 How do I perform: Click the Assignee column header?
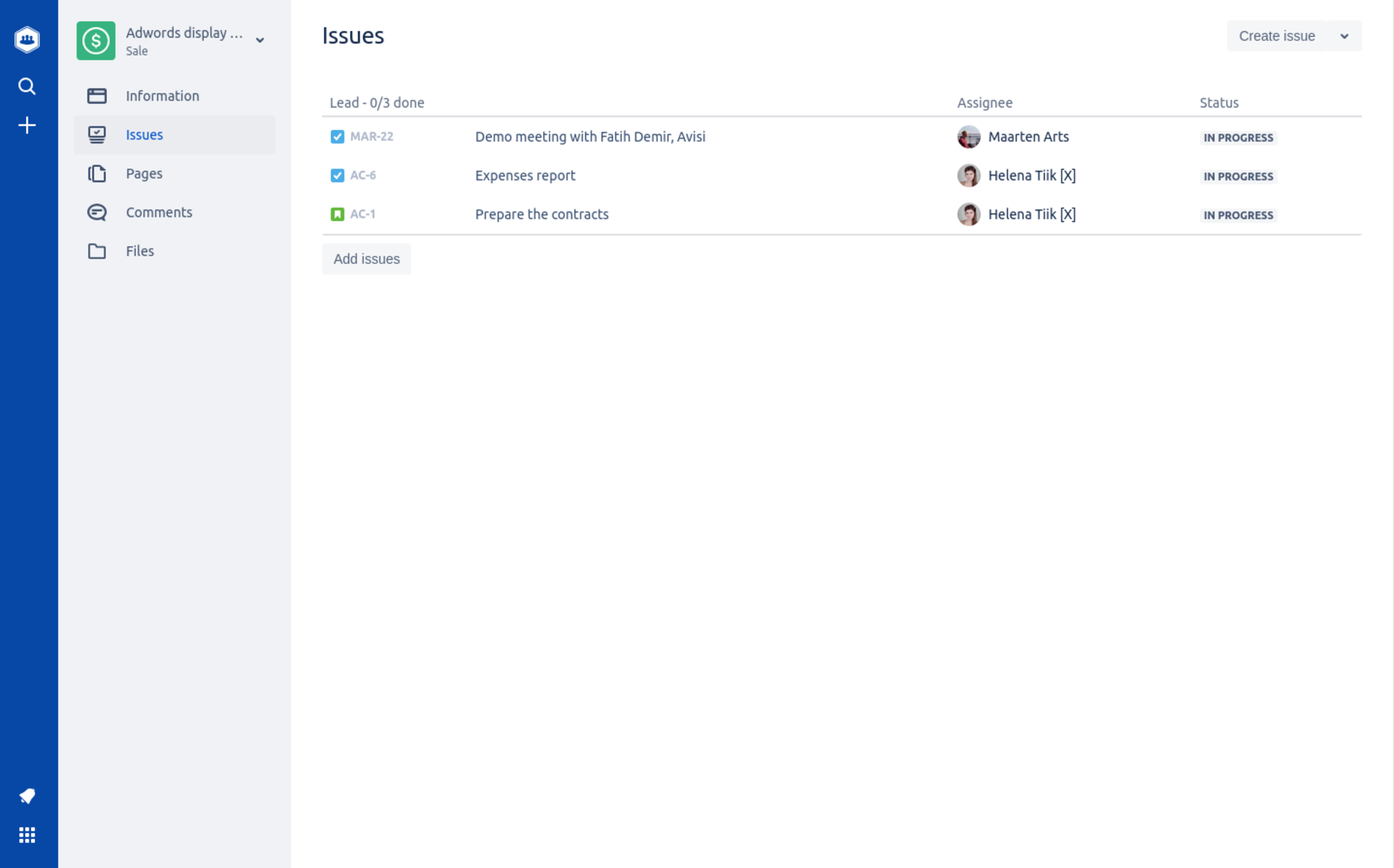click(984, 103)
